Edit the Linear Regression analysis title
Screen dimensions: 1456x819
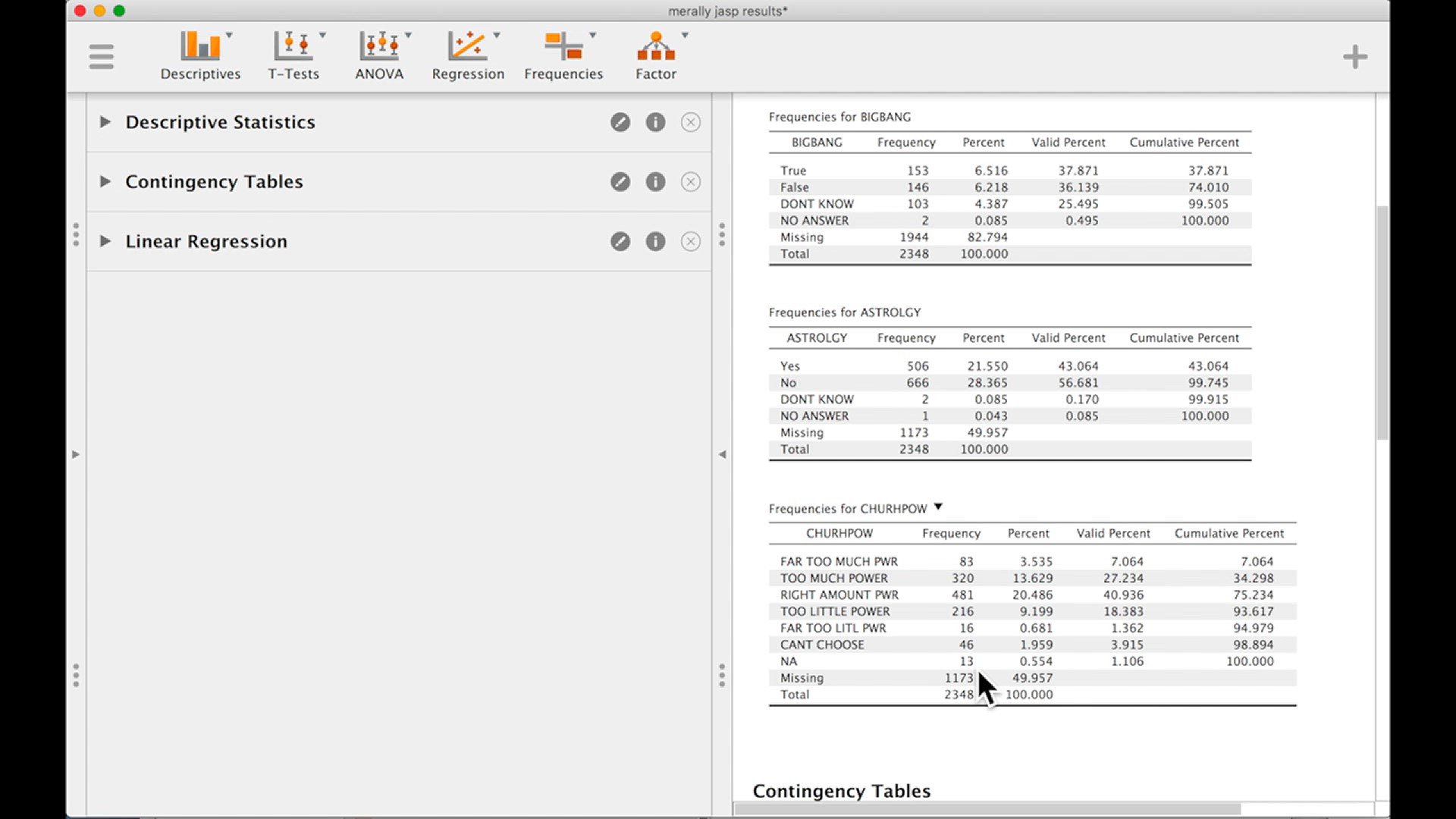pos(620,241)
